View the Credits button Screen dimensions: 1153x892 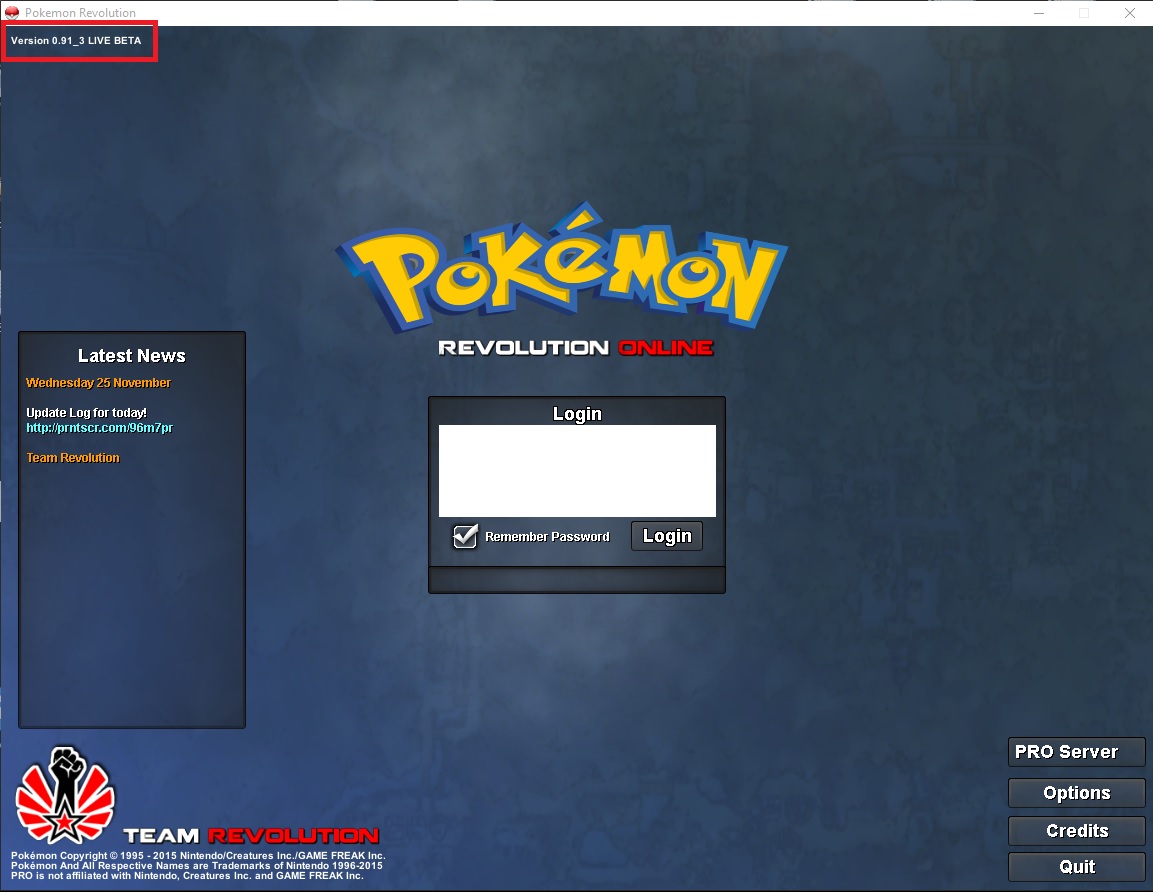point(1077,831)
